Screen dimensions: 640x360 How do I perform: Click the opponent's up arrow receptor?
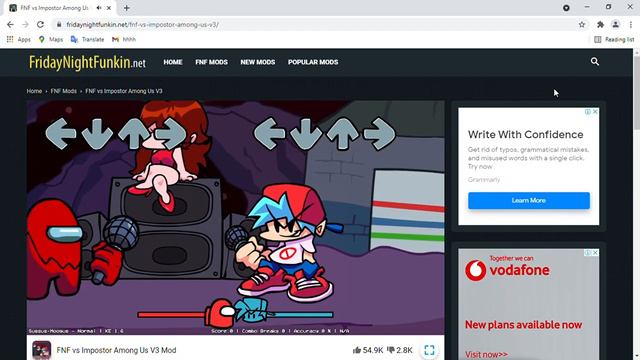(134, 133)
